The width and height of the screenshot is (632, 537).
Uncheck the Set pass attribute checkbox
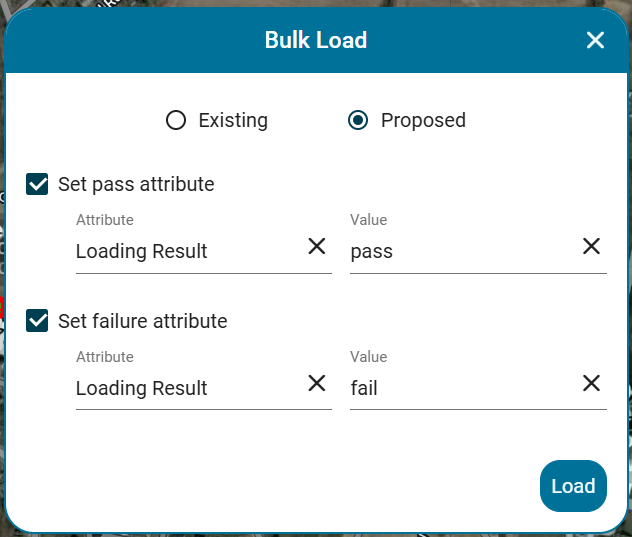pos(38,184)
